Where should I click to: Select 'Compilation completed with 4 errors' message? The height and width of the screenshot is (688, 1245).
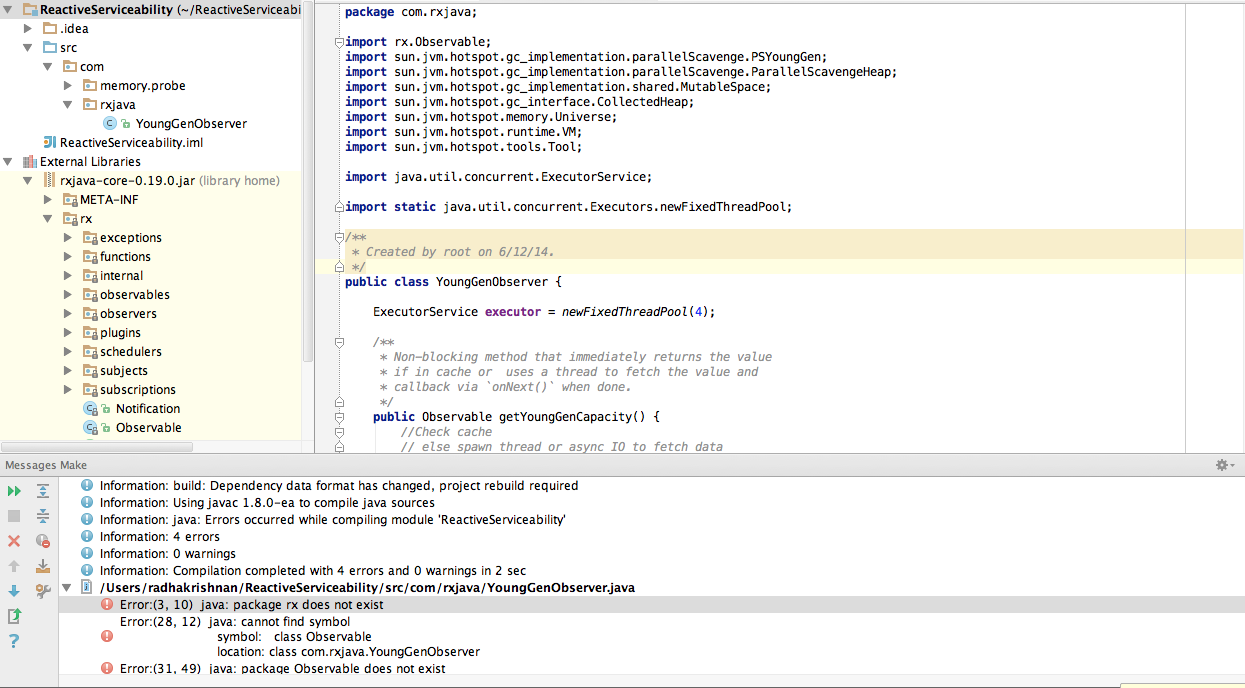[313, 571]
